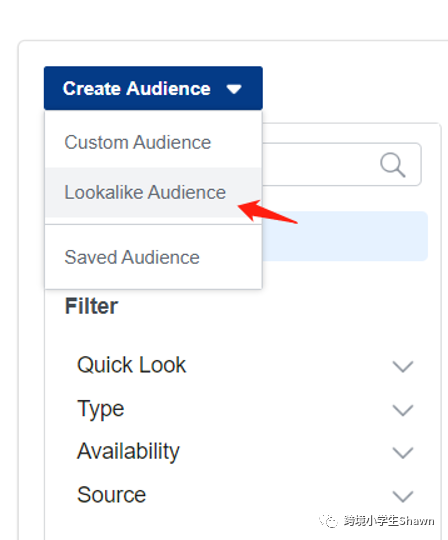Viewport: 448px width, 540px height.
Task: Expand the Quick Look chevron arrow
Action: [x=403, y=366]
